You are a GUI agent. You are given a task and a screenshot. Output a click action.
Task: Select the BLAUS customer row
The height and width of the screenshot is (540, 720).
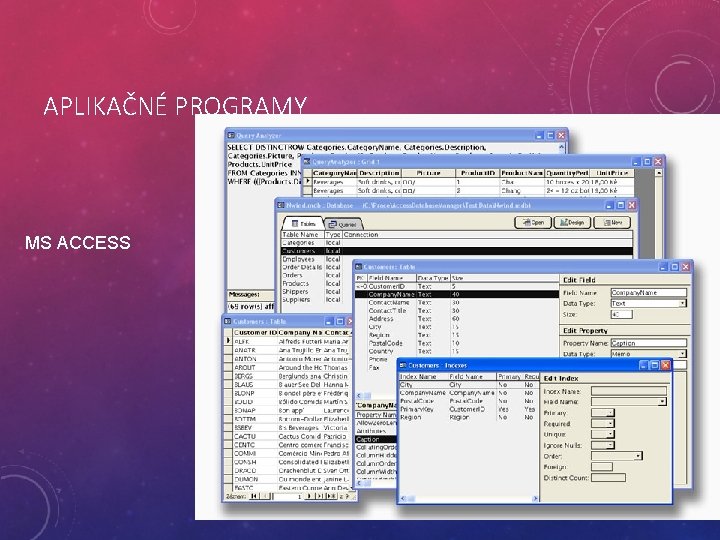point(289,384)
